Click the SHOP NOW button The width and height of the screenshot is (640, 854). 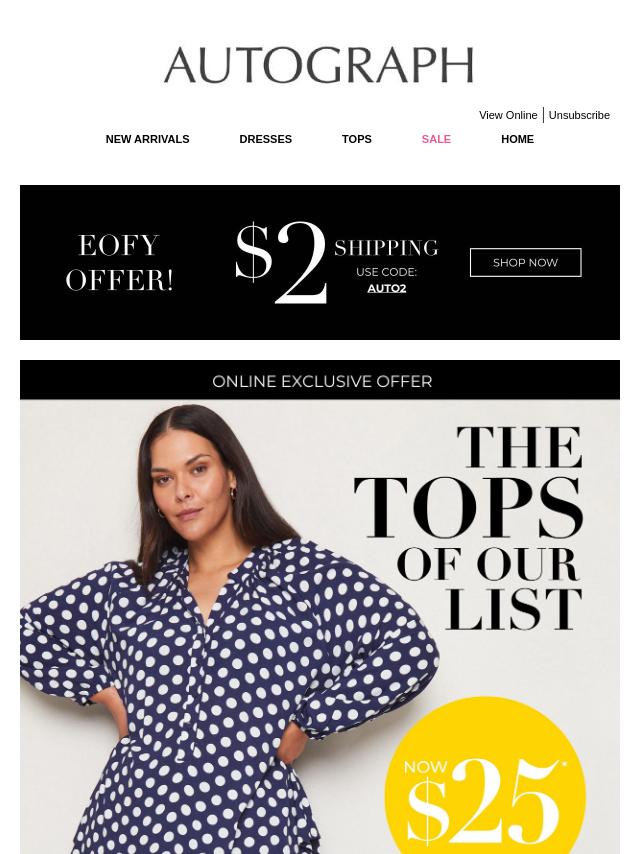coord(526,263)
